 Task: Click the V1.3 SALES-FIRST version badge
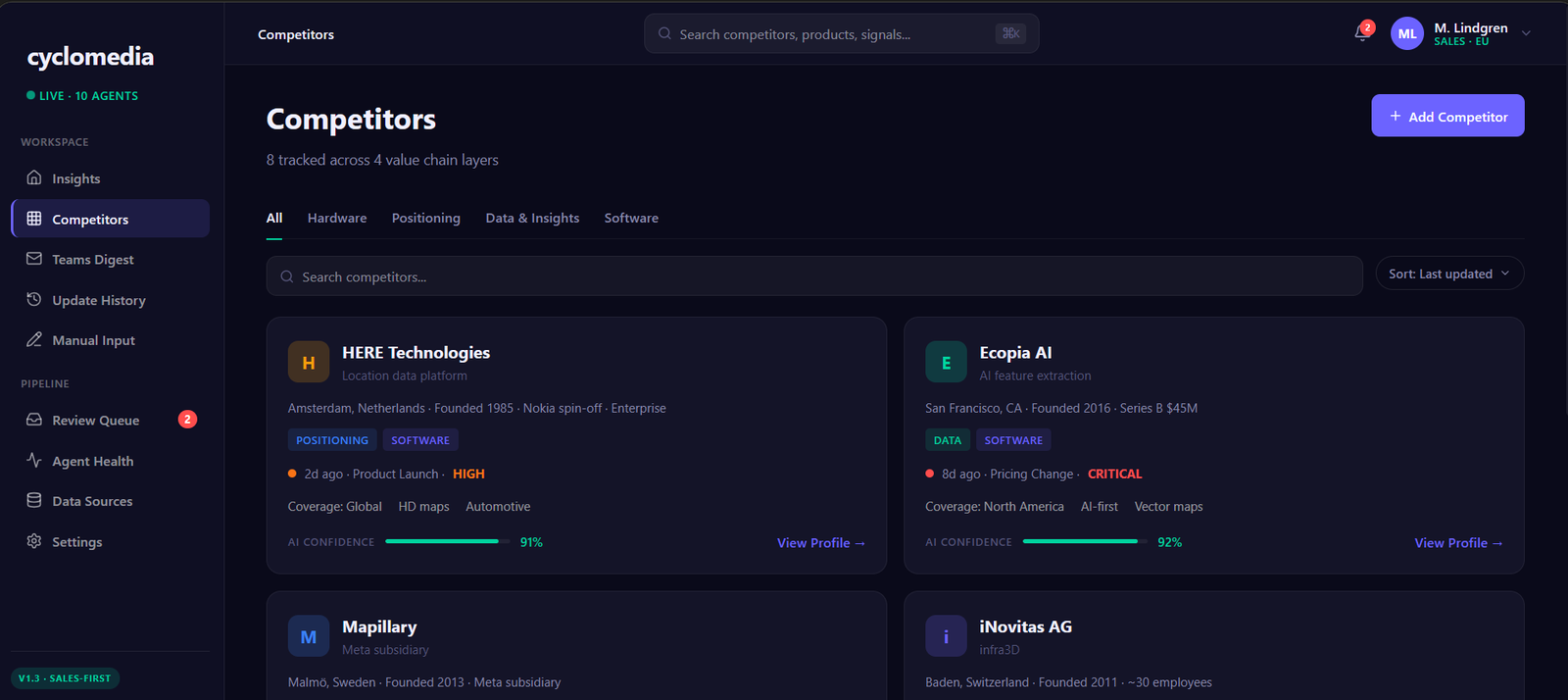[x=66, y=678]
